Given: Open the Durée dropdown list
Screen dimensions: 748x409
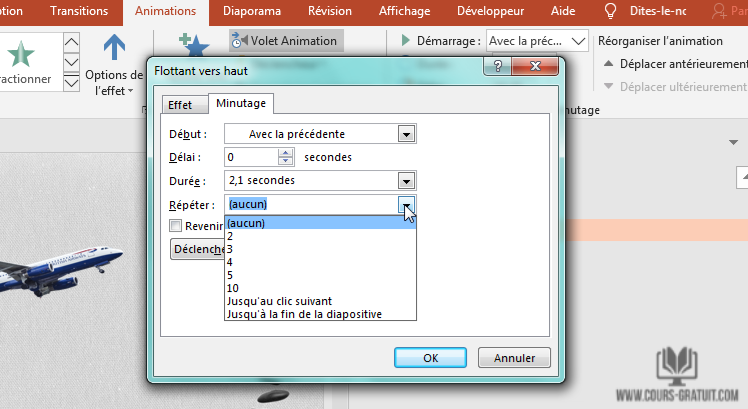Looking at the screenshot, I should [406, 181].
